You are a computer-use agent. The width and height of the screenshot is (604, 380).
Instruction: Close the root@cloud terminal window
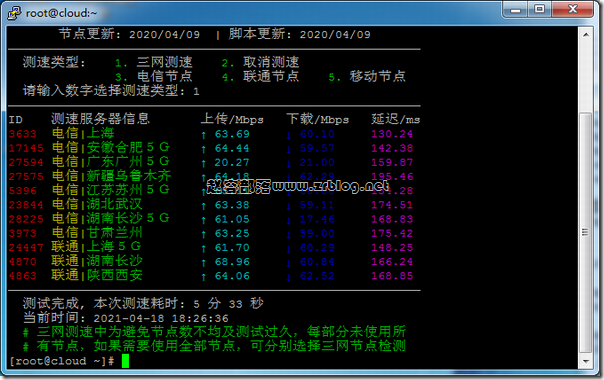click(x=572, y=10)
